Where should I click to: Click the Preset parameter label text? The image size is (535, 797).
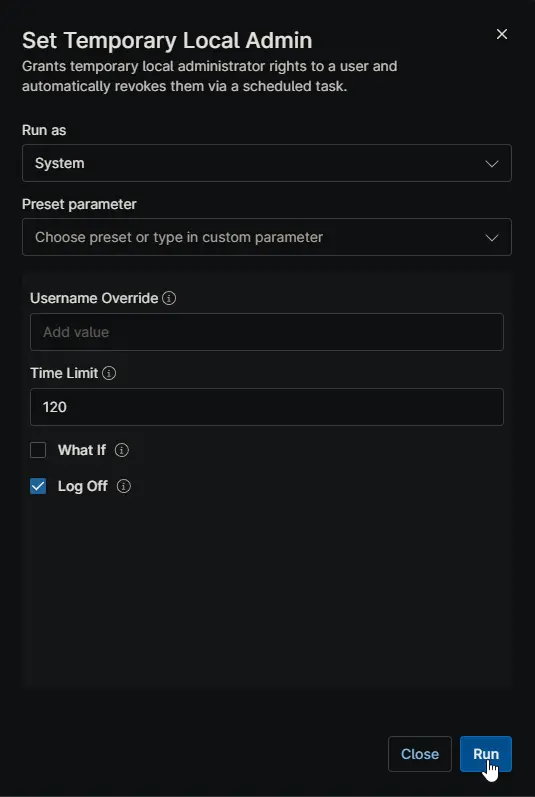tap(79, 204)
